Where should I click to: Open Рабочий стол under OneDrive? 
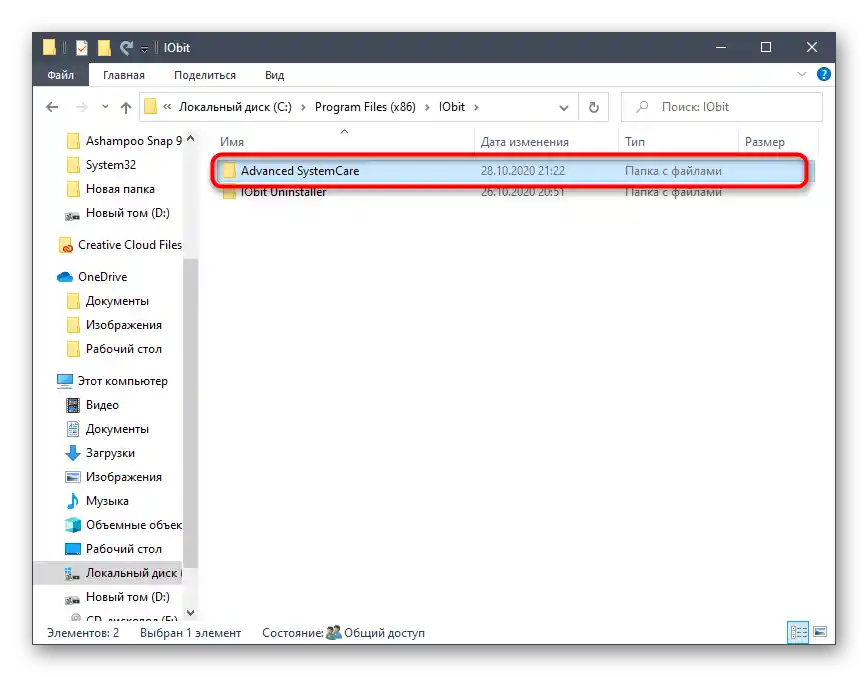[x=123, y=349]
